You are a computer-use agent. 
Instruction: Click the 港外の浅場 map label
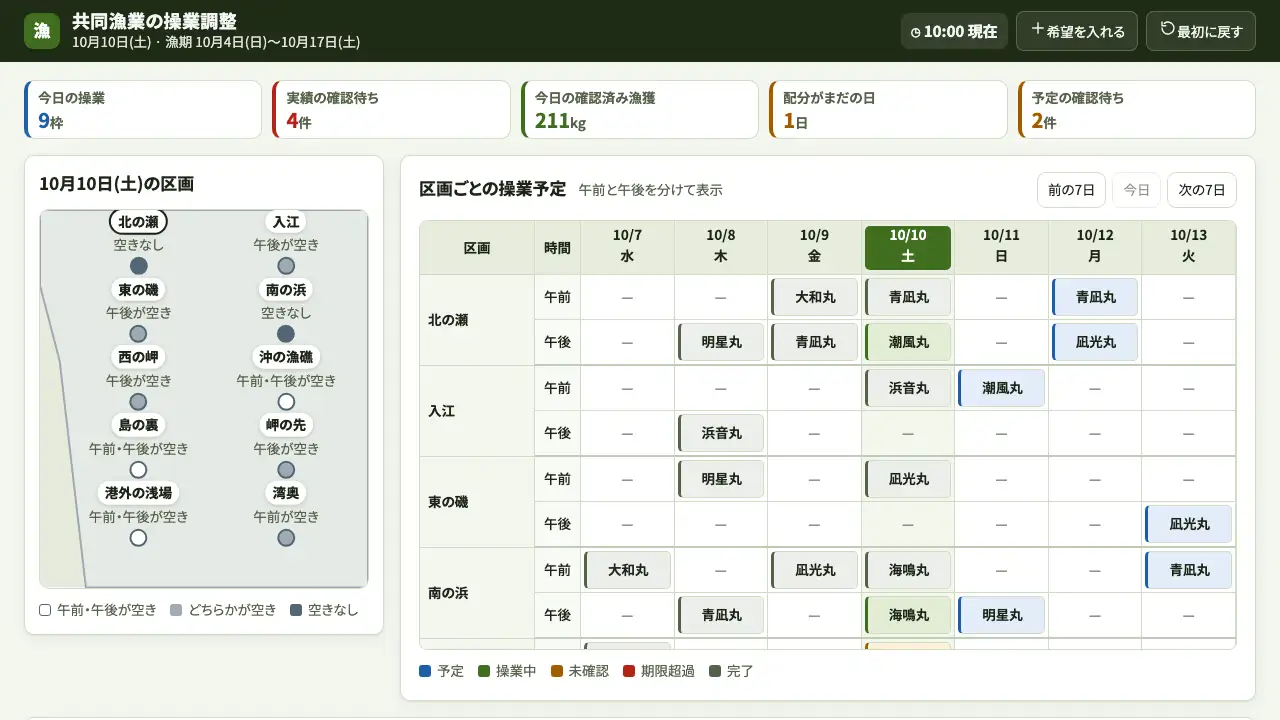139,493
